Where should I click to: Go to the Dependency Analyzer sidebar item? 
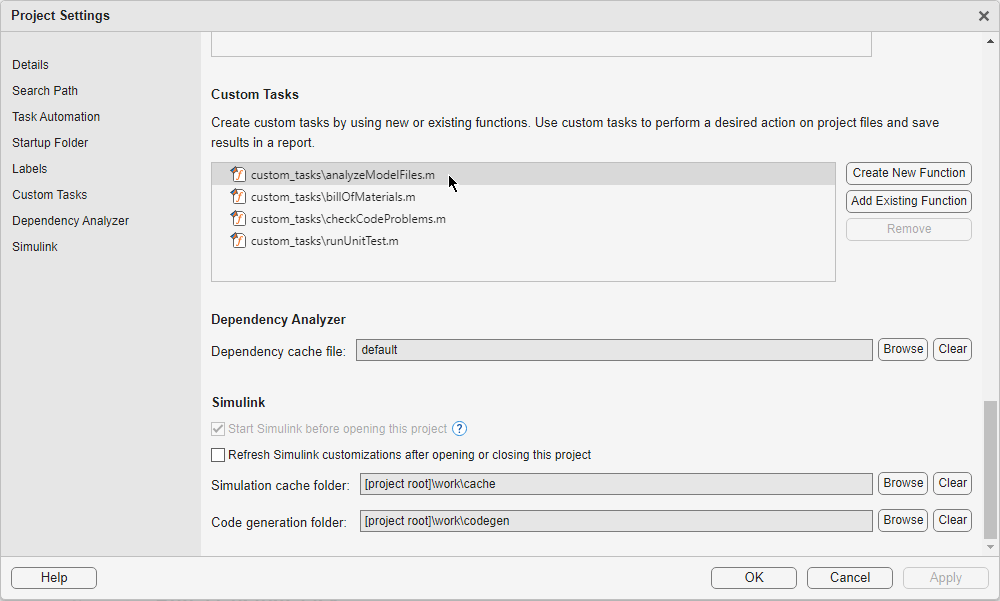pyautogui.click(x=70, y=221)
